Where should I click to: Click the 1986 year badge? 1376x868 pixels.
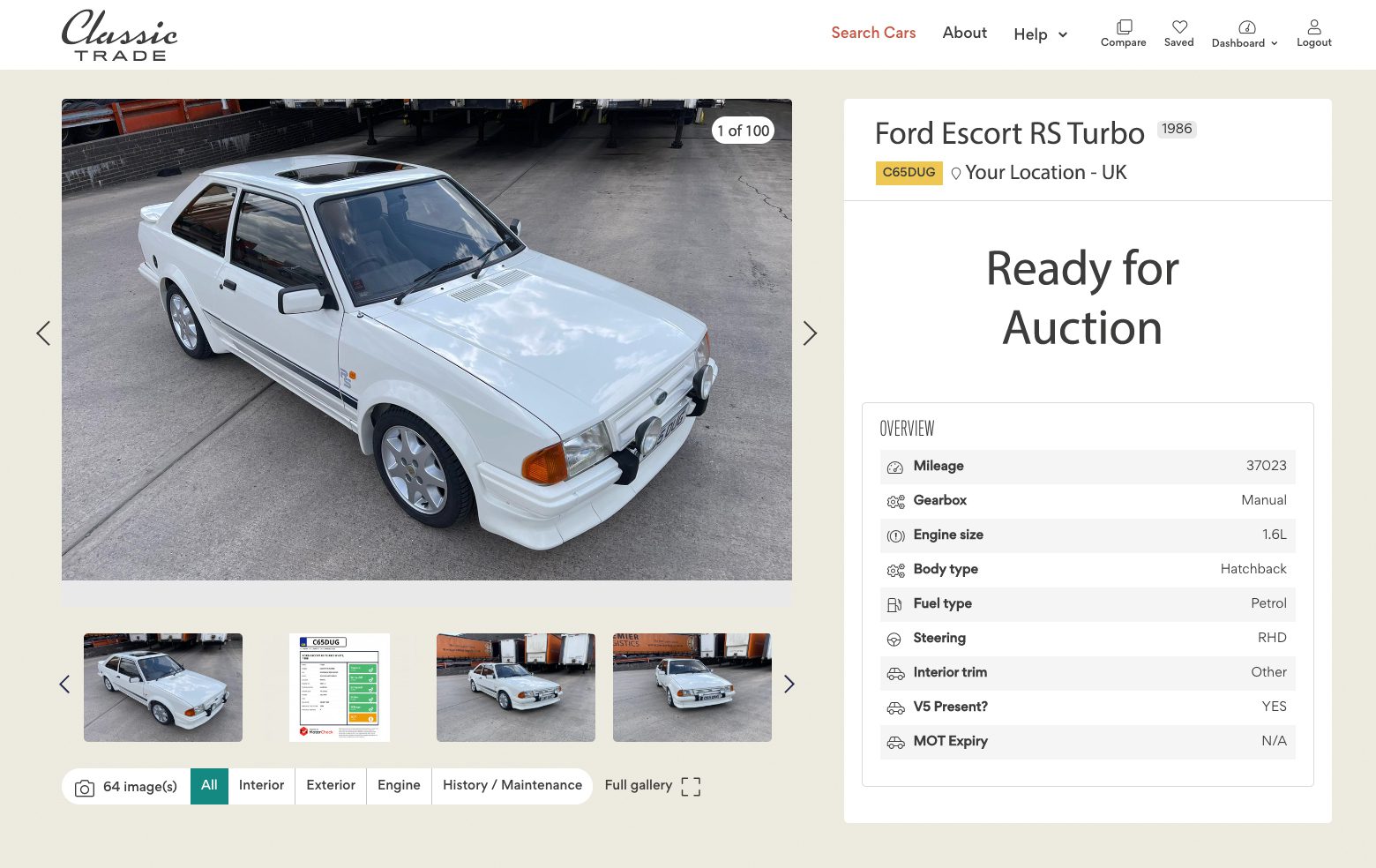(x=1177, y=129)
